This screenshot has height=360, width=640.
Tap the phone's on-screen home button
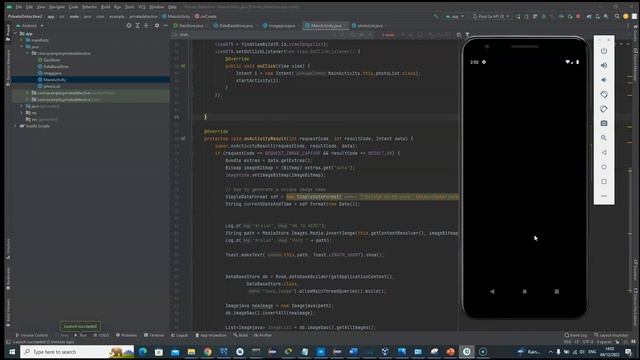pos(524,291)
